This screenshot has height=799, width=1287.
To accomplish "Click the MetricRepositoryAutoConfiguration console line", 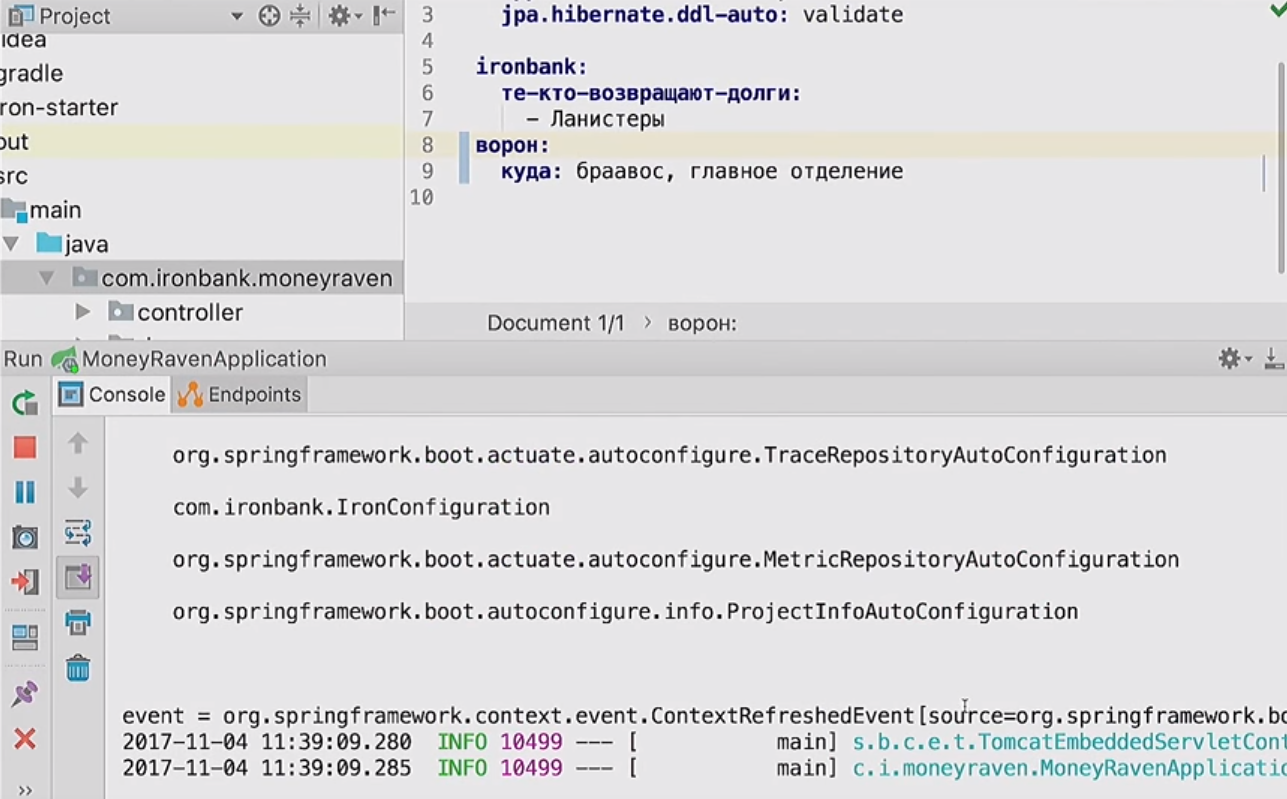I will click(x=676, y=560).
